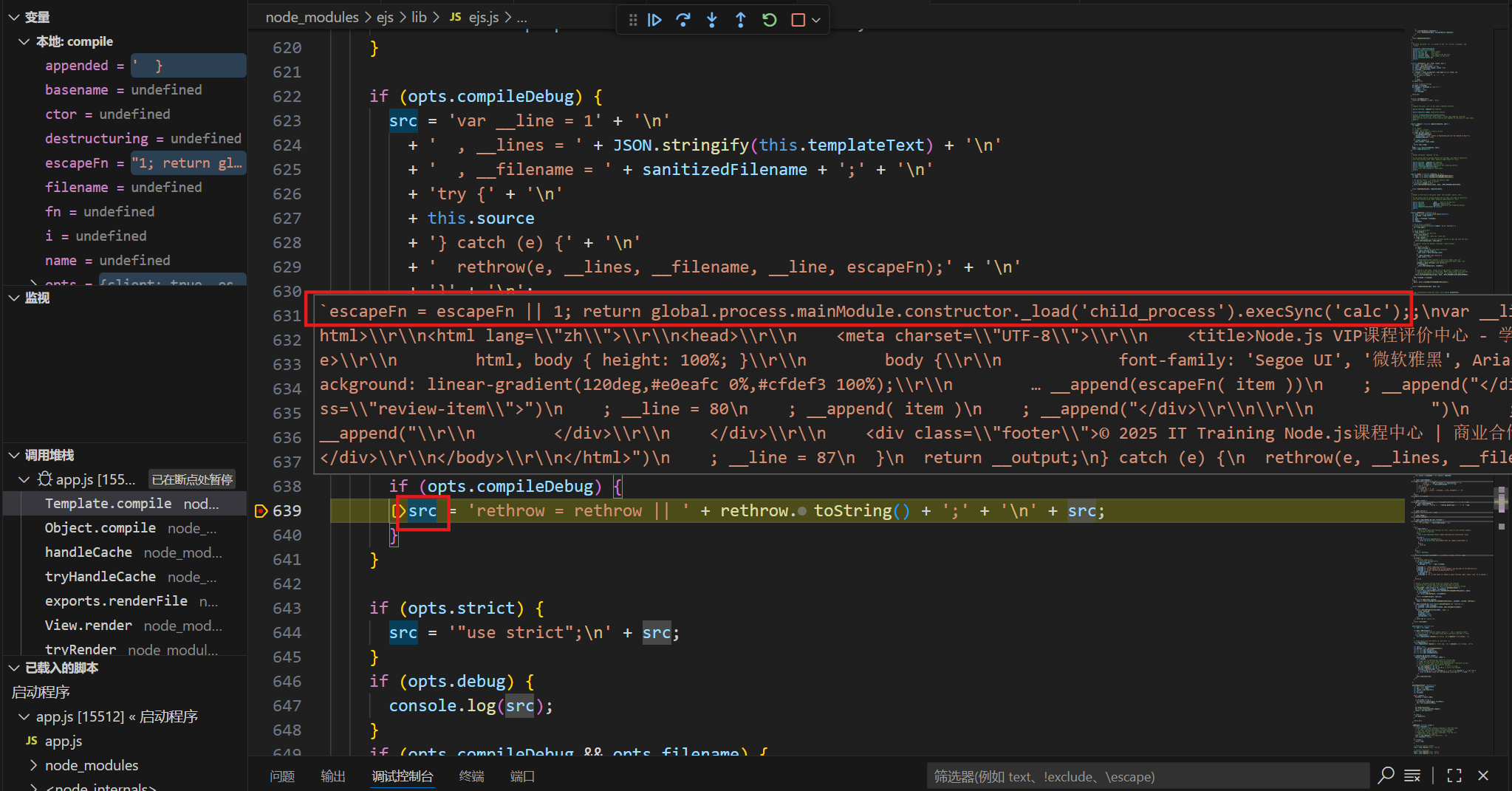Collapse the 调用堆栈 section
Screen dimensions: 1512x791
point(14,455)
